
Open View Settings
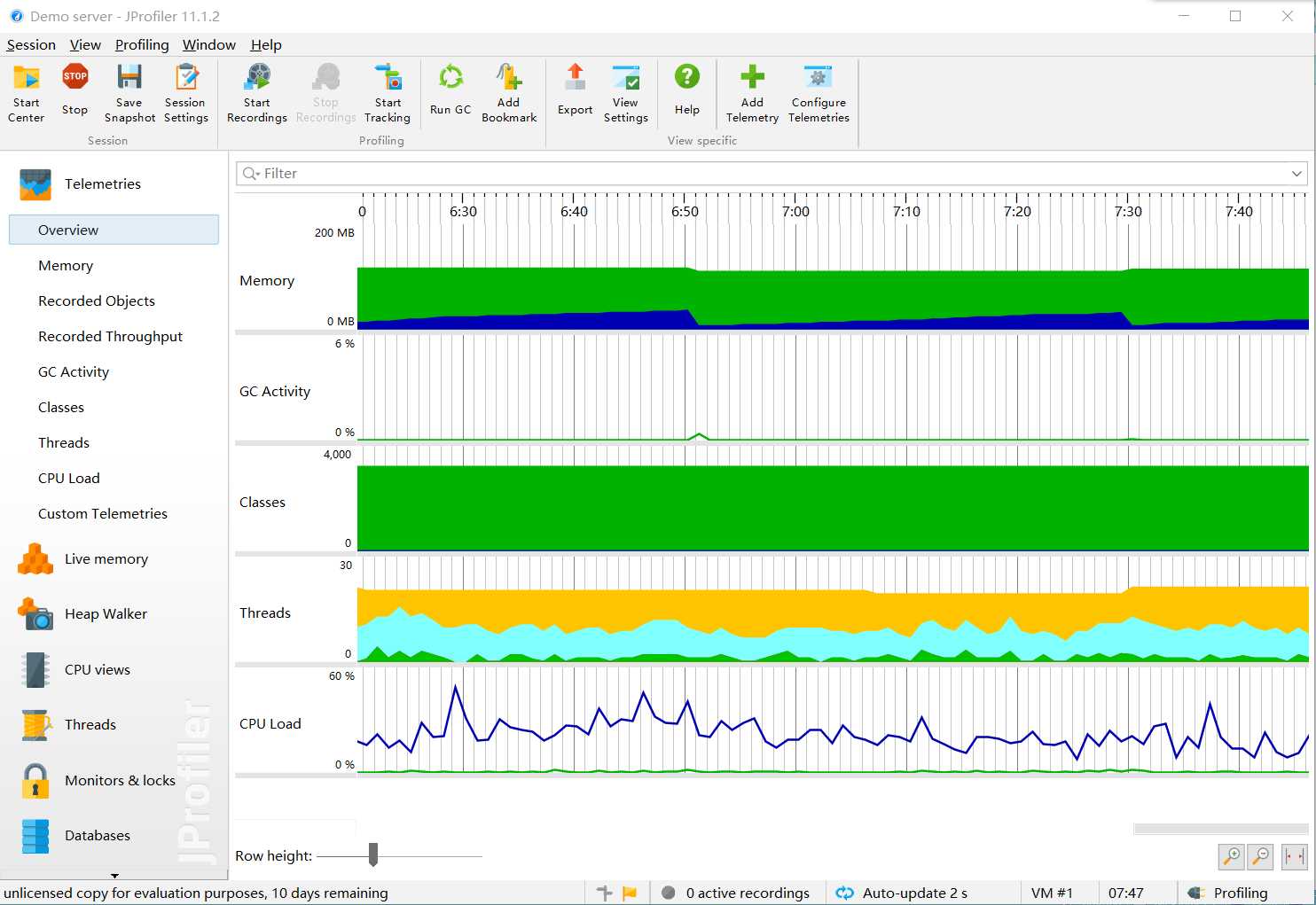coord(626,93)
